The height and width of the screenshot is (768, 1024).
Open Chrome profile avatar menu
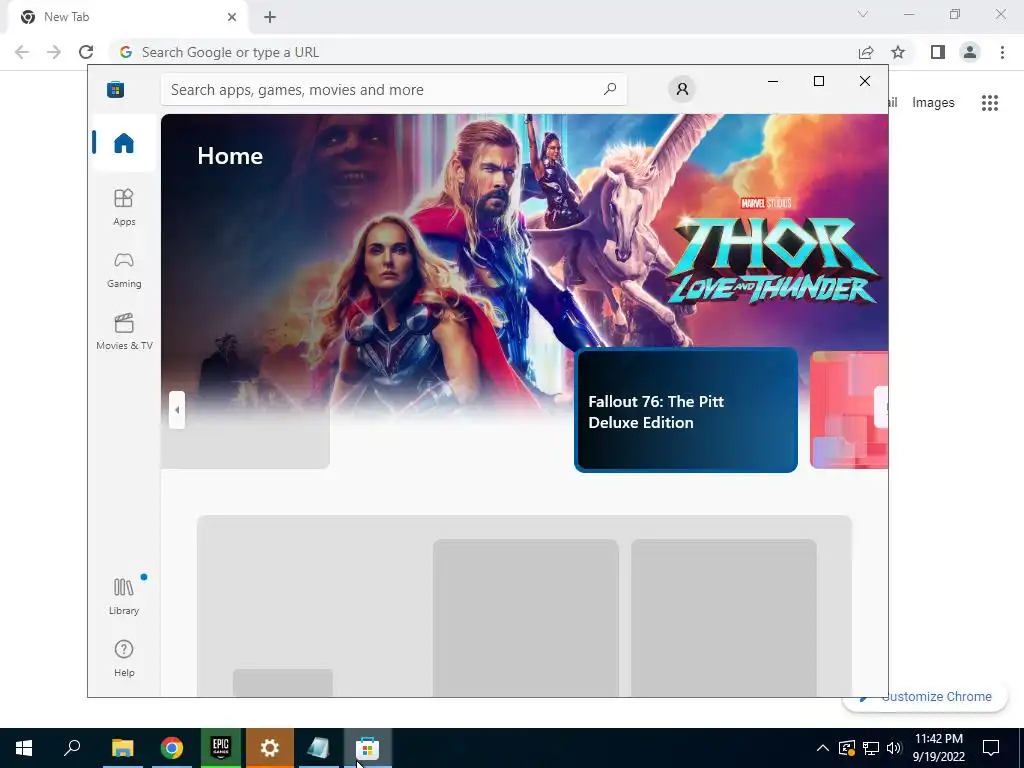tap(970, 52)
